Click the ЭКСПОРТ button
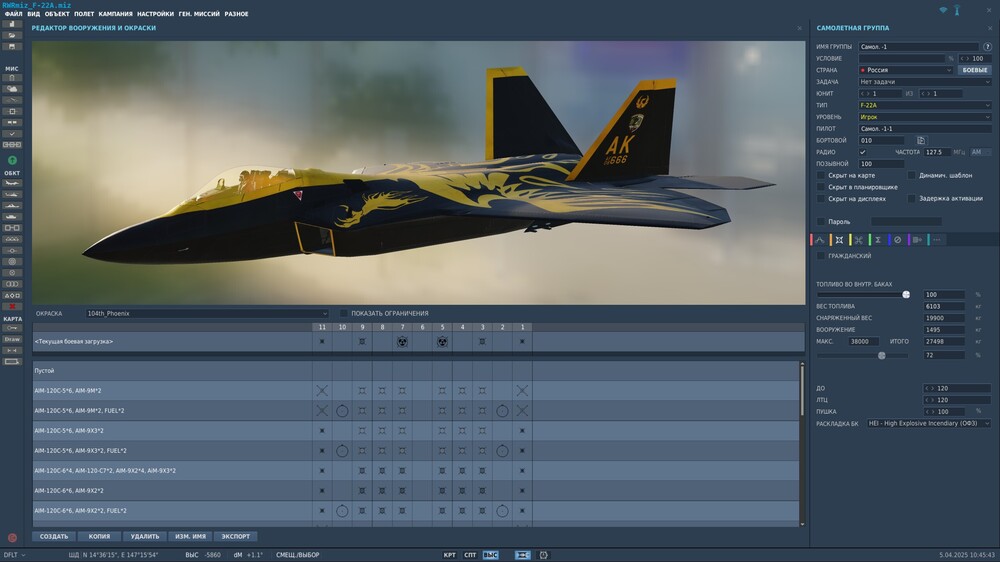 [235, 536]
